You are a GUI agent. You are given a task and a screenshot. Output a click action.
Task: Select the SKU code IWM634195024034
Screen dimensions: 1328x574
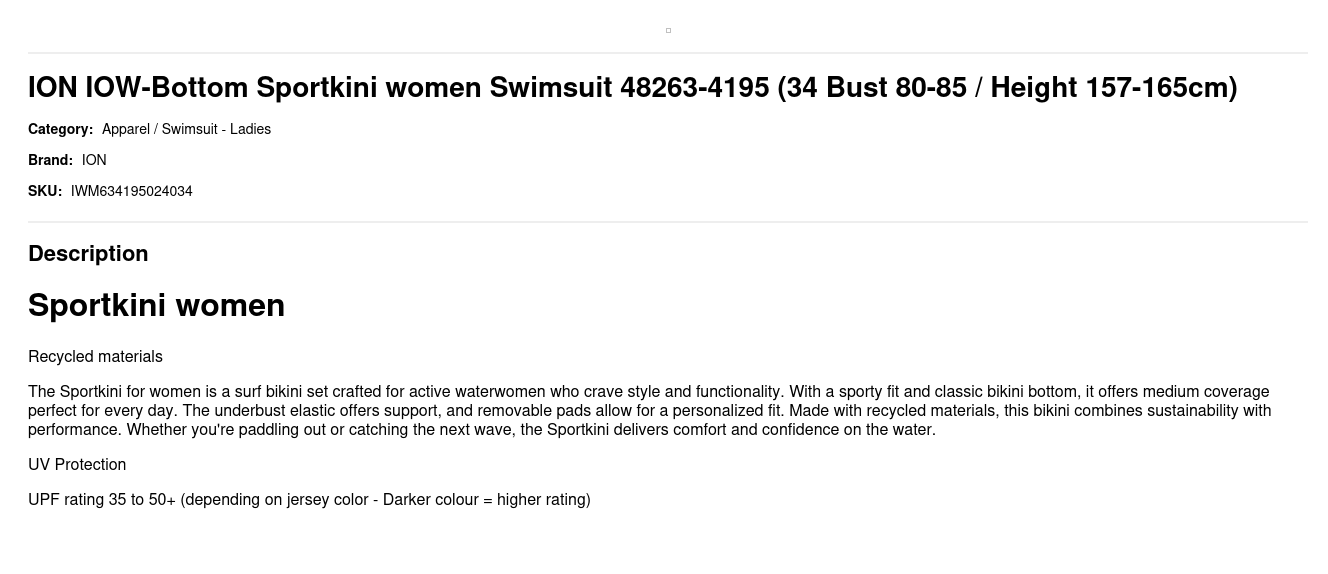point(132,191)
